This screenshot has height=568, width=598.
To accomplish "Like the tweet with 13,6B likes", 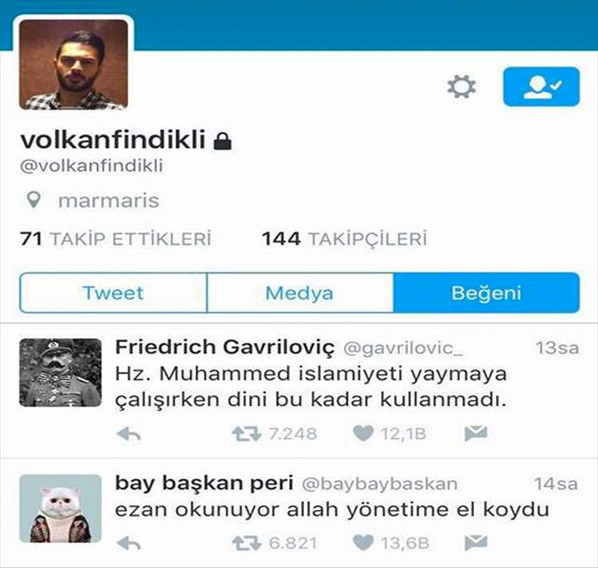I will [363, 543].
